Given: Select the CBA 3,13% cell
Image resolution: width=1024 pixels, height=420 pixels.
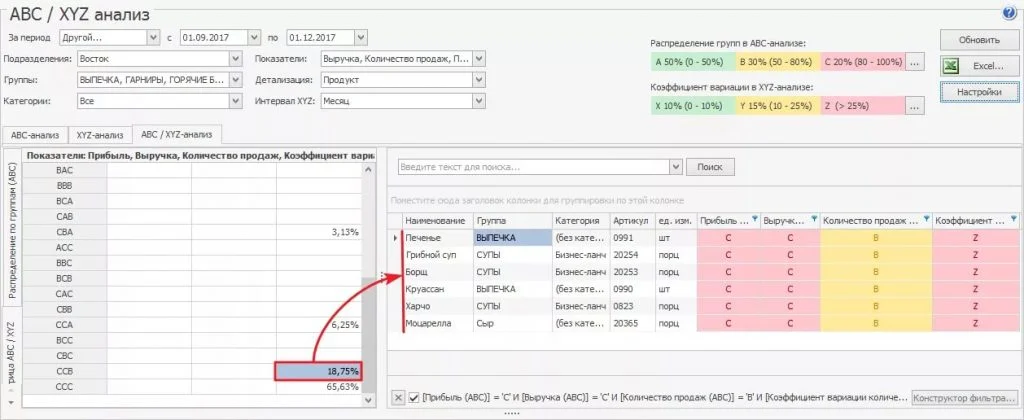Looking at the screenshot, I should [319, 232].
